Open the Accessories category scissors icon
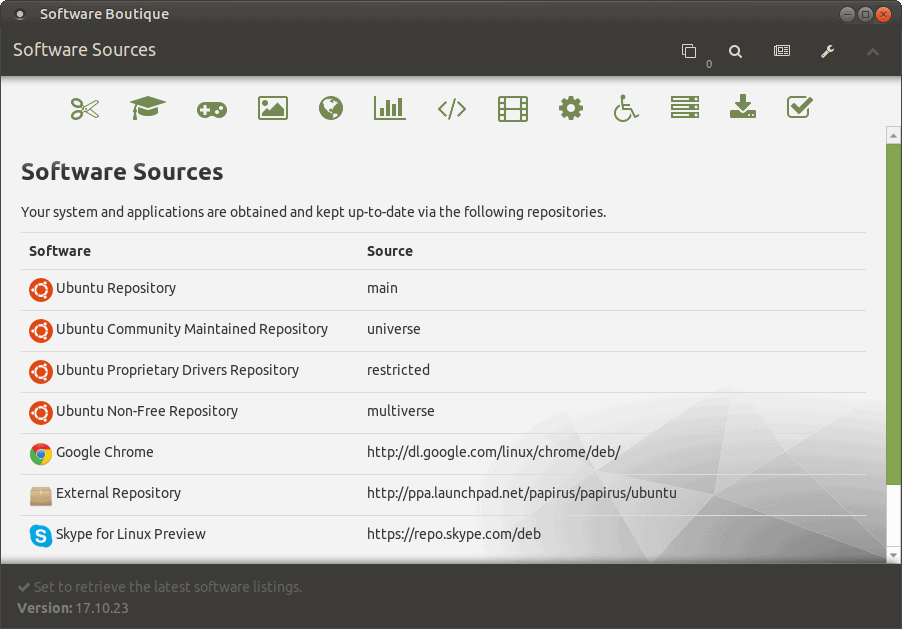 (85, 108)
